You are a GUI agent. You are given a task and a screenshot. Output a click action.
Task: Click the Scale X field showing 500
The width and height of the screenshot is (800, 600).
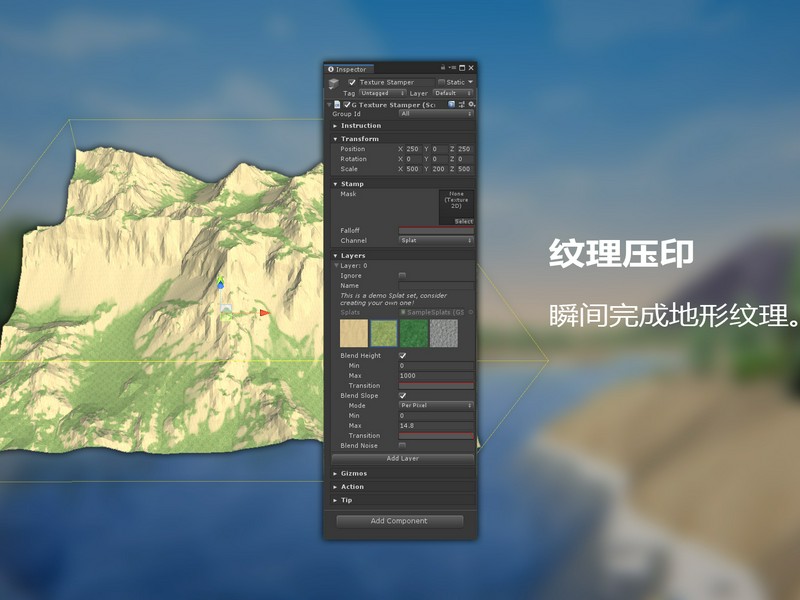click(x=413, y=169)
